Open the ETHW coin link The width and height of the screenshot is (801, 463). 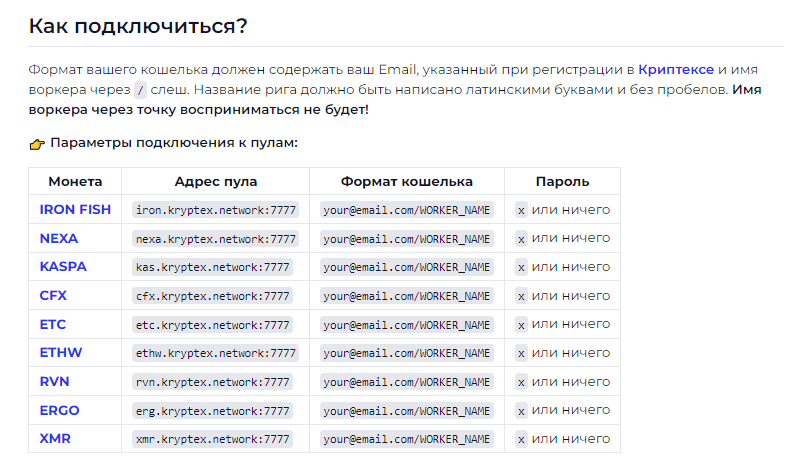tap(61, 353)
